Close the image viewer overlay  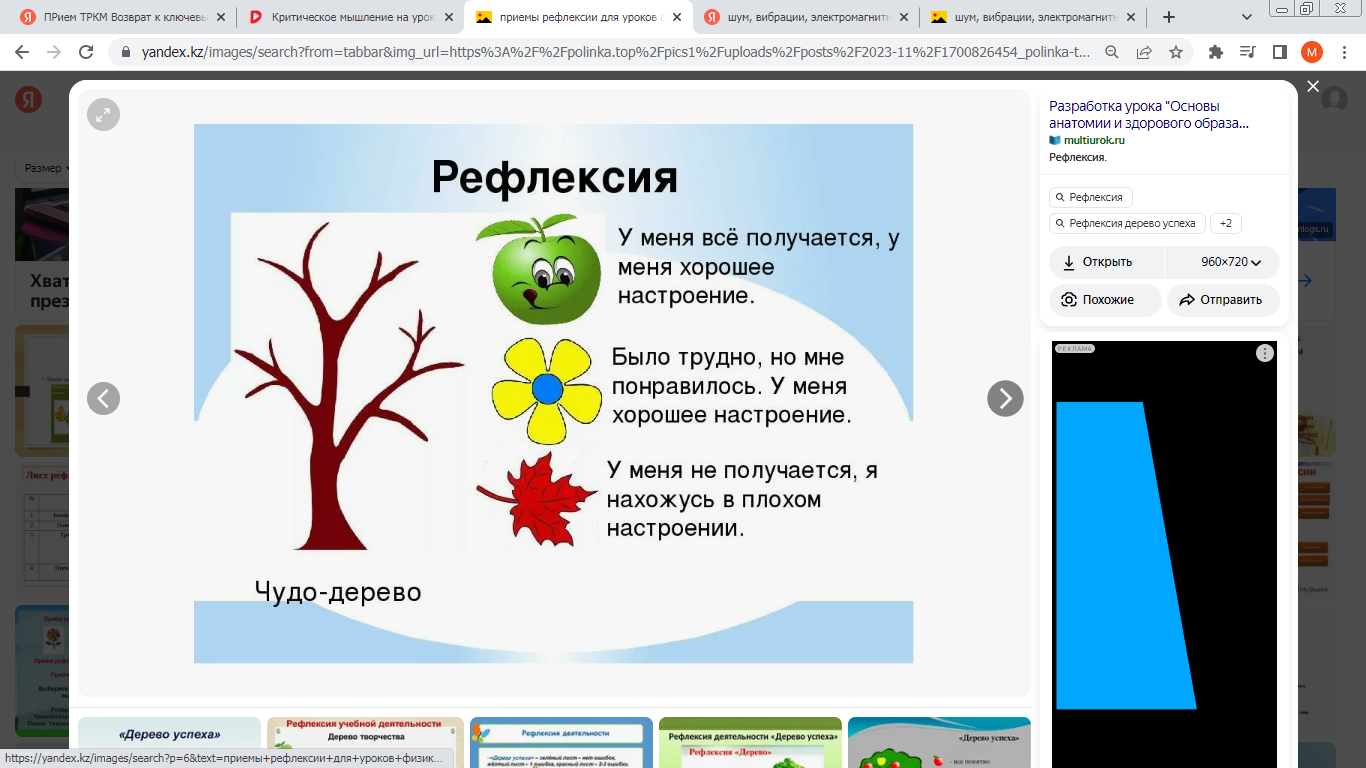(1313, 87)
